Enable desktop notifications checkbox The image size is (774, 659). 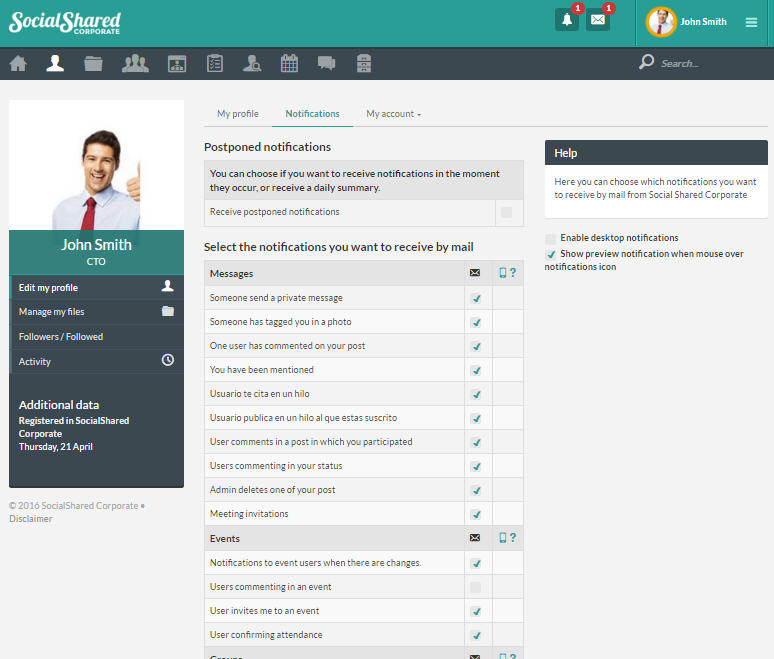[551, 239]
